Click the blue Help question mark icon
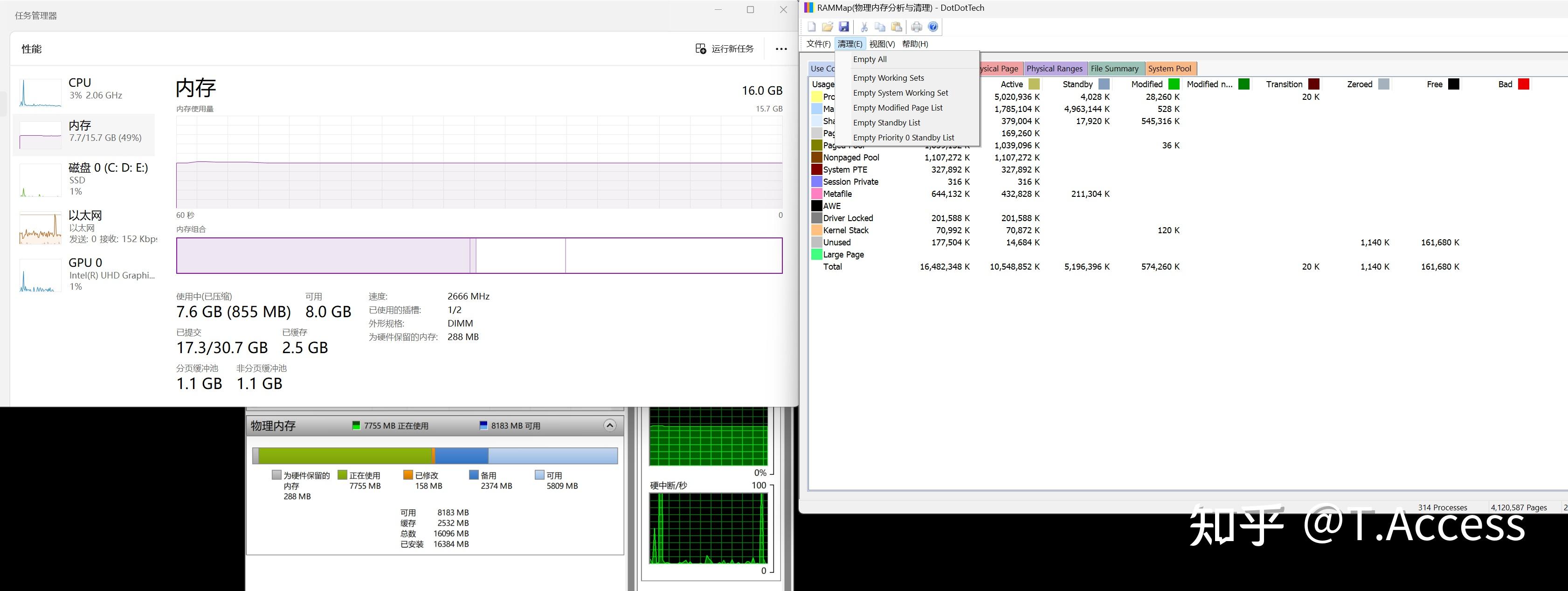1568x591 pixels. [x=933, y=27]
